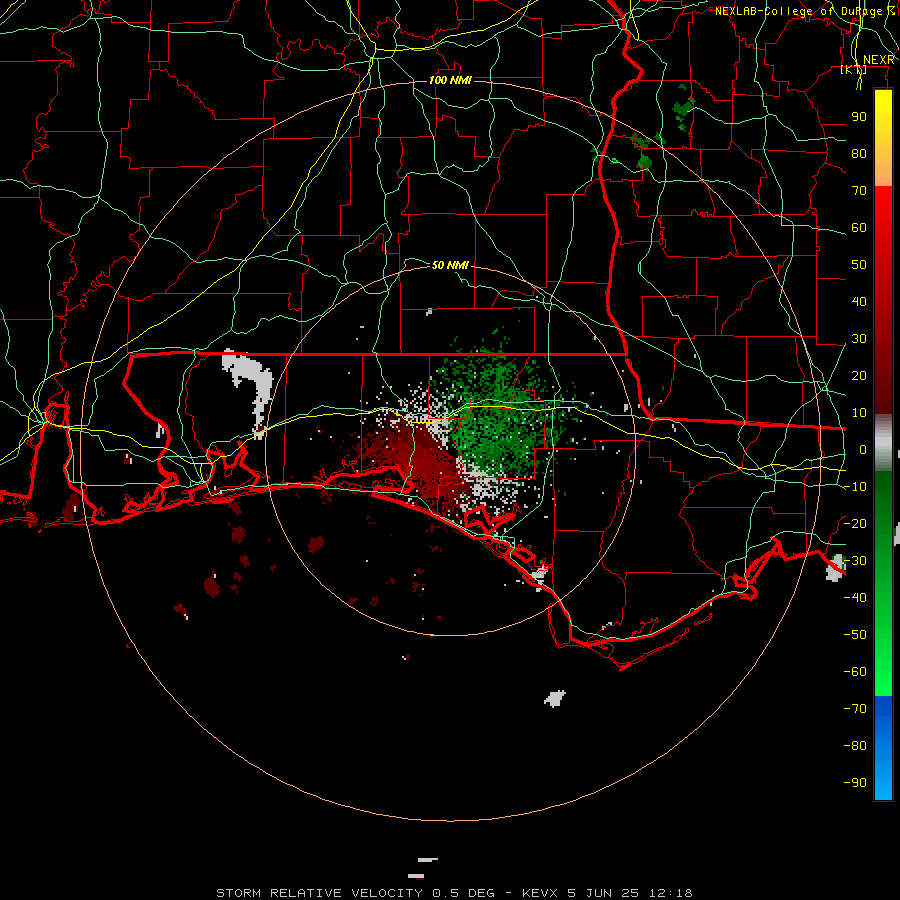Click the 90 value on velocity scale
The width and height of the screenshot is (900, 900).
[x=859, y=117]
